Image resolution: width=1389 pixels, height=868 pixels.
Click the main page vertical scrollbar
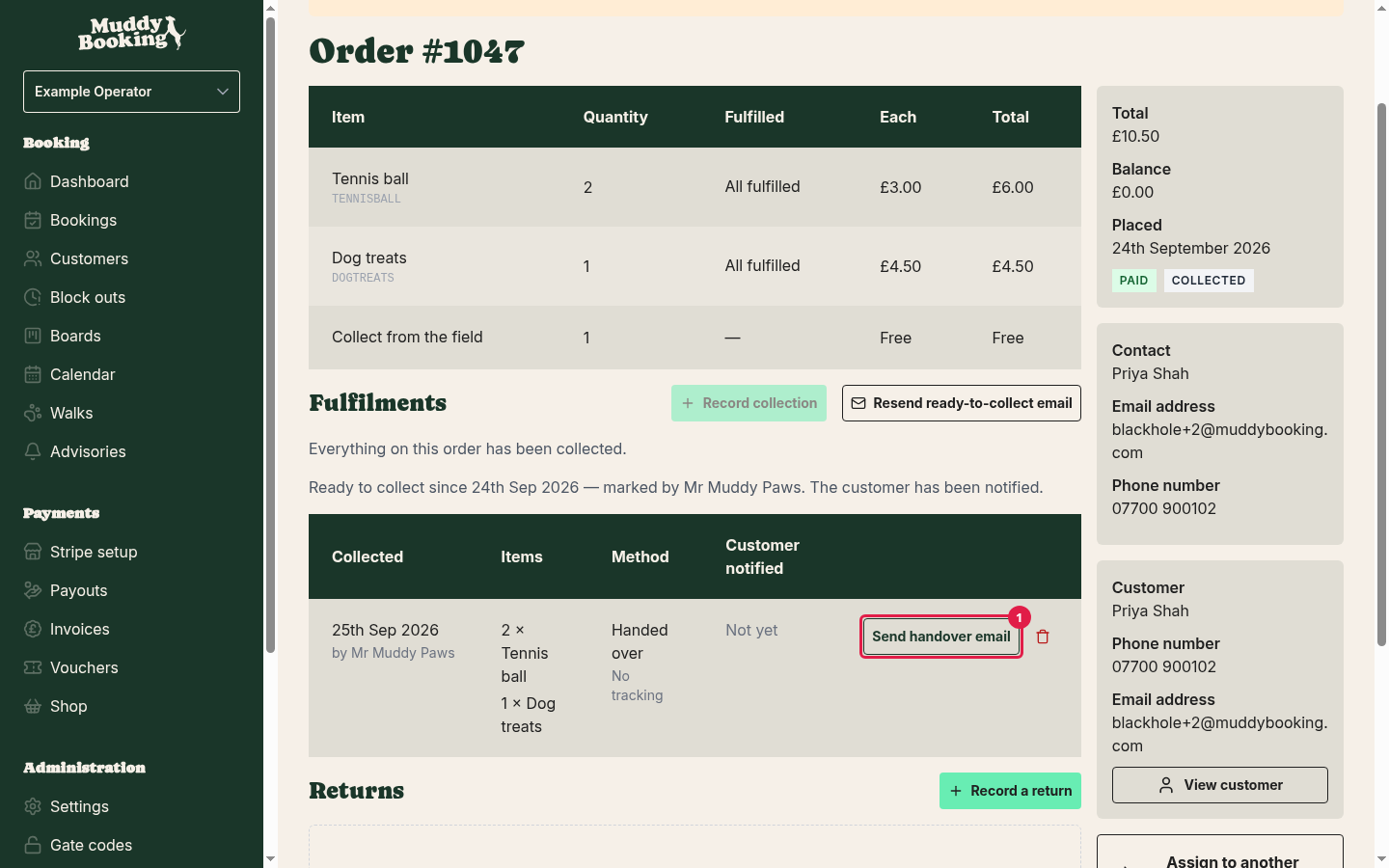pos(1381,374)
